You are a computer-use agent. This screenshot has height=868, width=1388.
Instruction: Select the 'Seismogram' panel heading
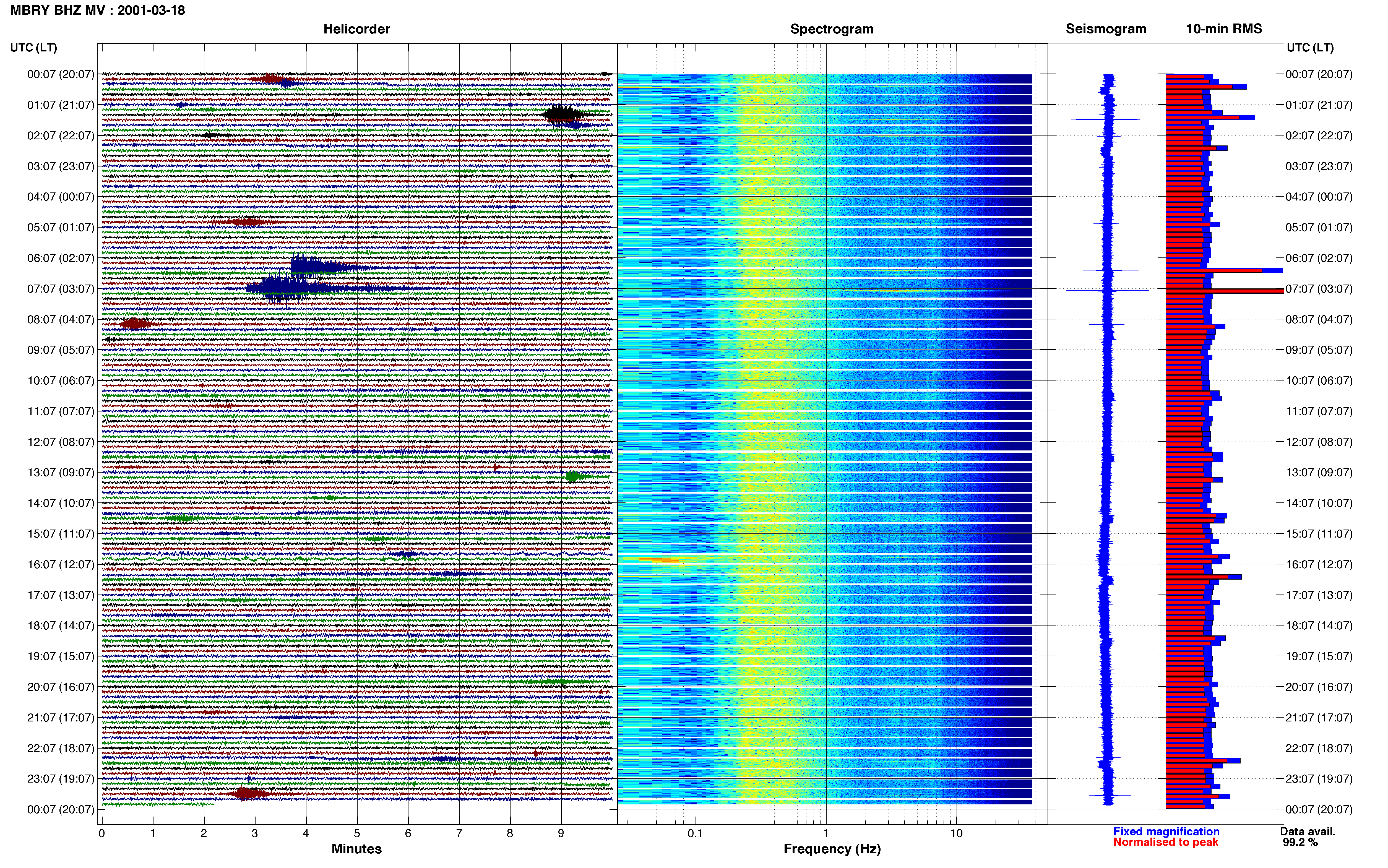tap(1106, 29)
